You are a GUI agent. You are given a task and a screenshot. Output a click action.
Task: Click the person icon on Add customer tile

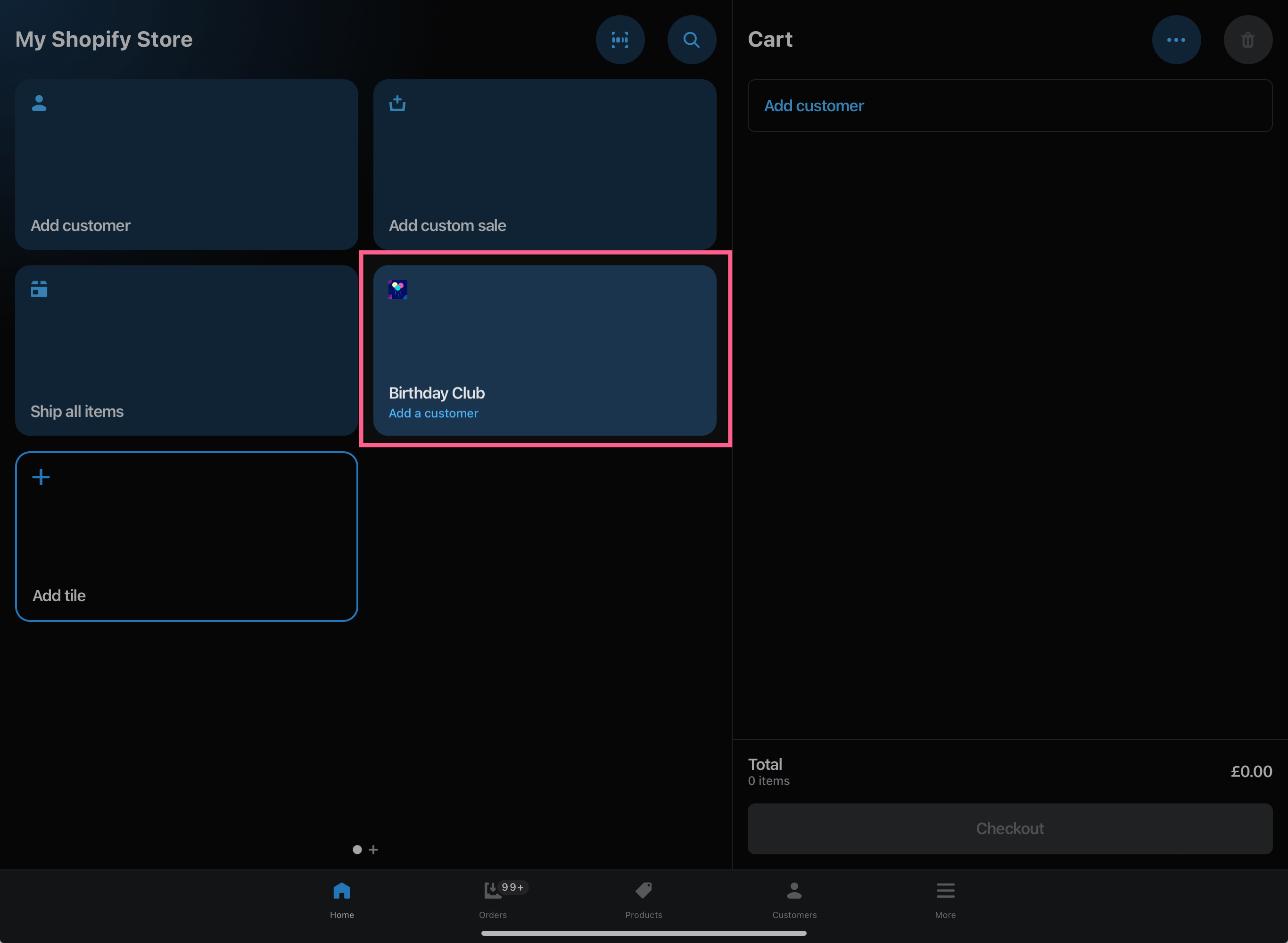coord(39,103)
